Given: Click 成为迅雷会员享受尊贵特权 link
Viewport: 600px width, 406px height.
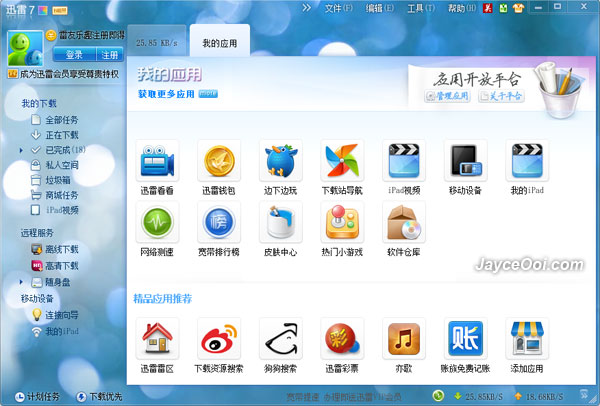Looking at the screenshot, I should (69, 74).
